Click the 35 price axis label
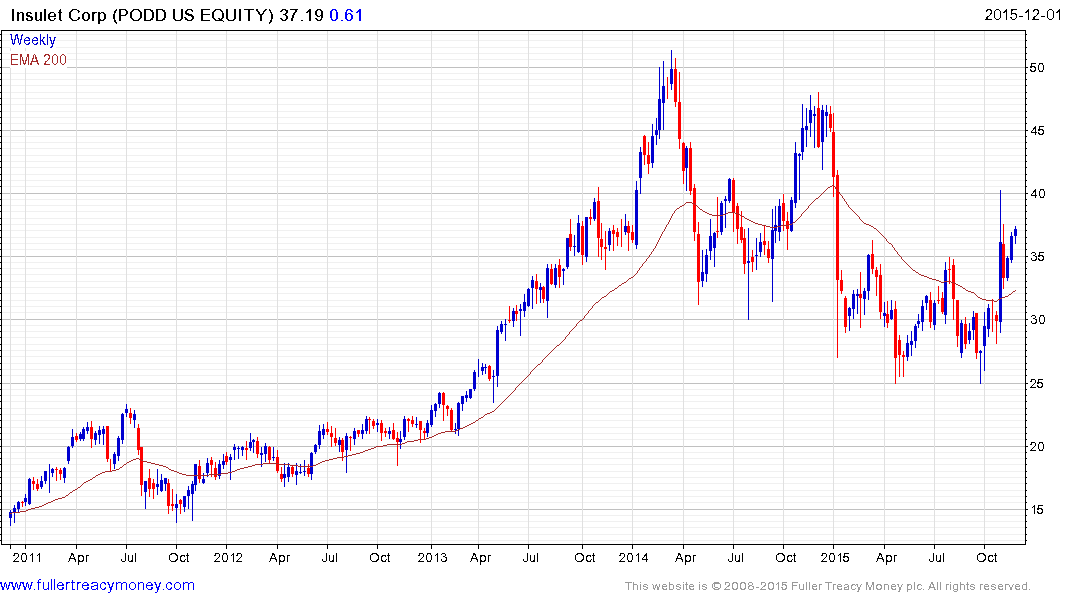 [1037, 257]
